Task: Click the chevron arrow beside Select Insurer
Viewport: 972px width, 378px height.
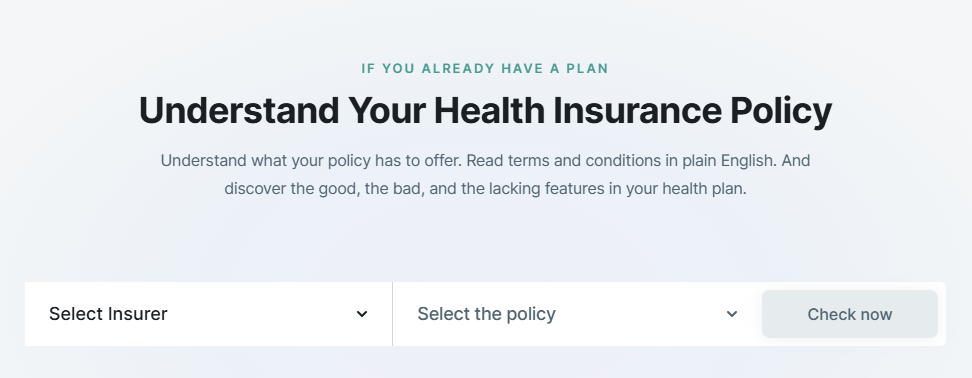Action: pyautogui.click(x=362, y=314)
